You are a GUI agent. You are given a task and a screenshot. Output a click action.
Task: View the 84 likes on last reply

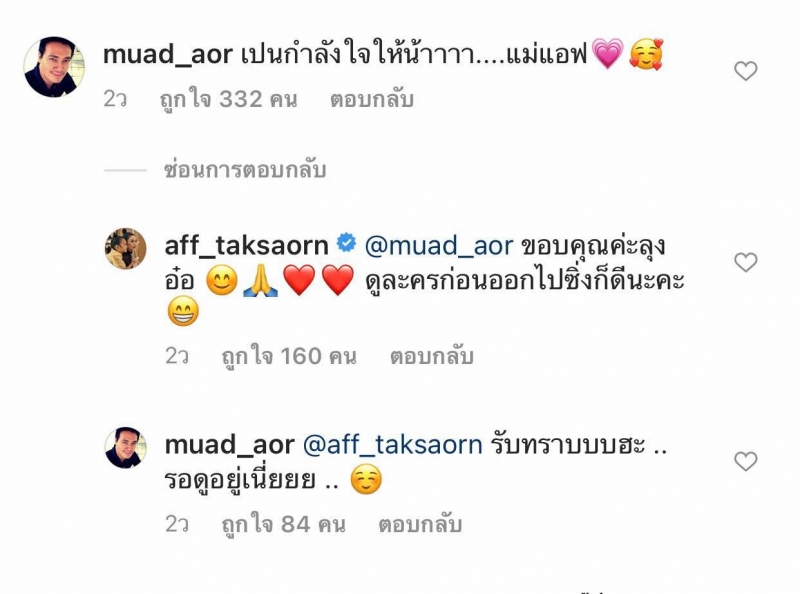point(284,524)
